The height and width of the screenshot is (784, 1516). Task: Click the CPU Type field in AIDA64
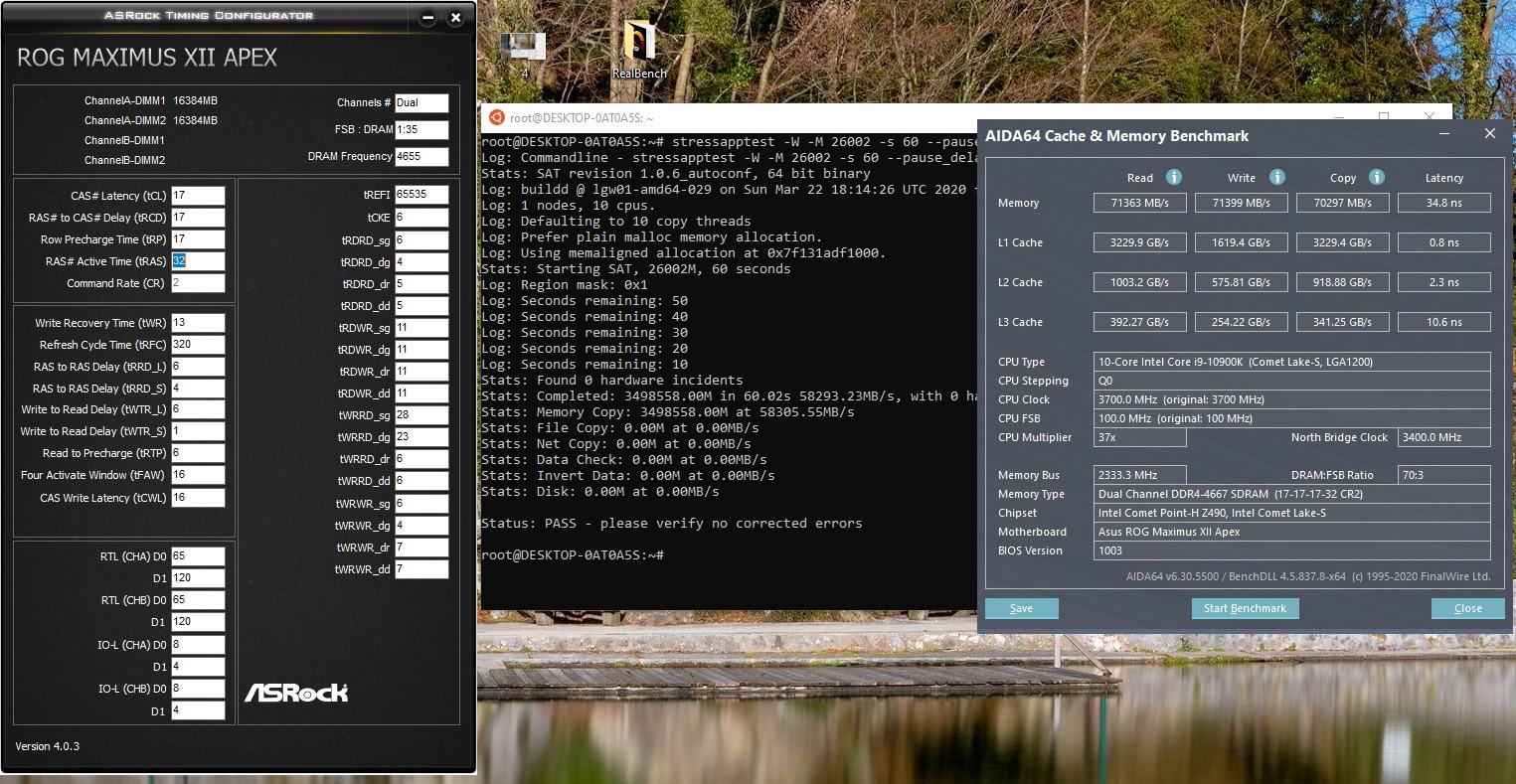[x=1292, y=362]
